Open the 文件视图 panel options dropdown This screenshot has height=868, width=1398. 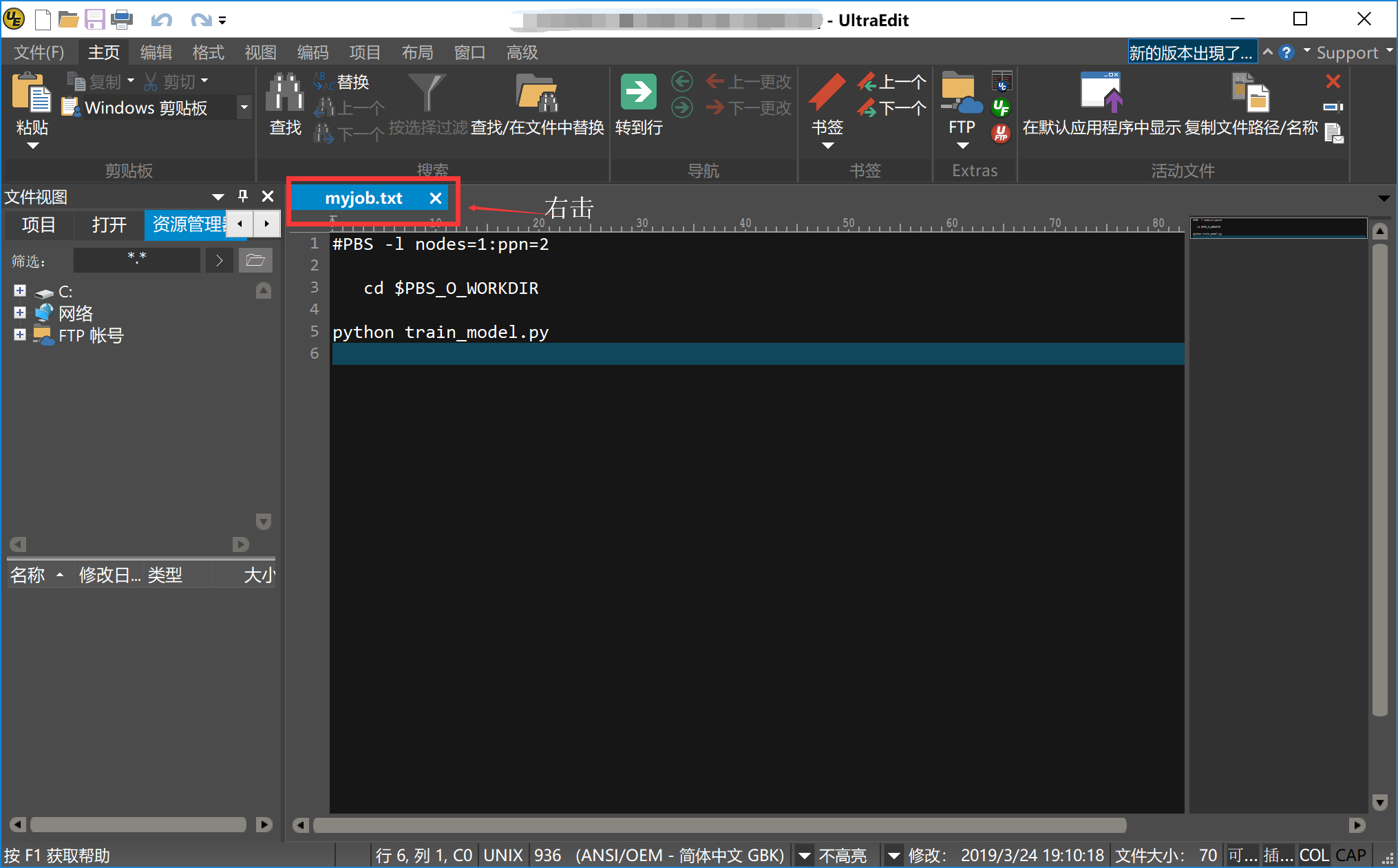point(218,198)
